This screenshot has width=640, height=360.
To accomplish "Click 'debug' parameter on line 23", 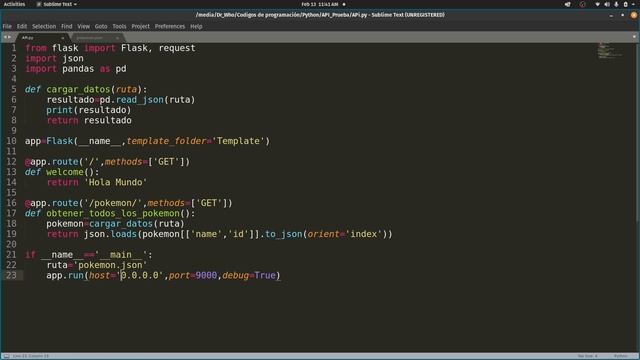I will 236,276.
